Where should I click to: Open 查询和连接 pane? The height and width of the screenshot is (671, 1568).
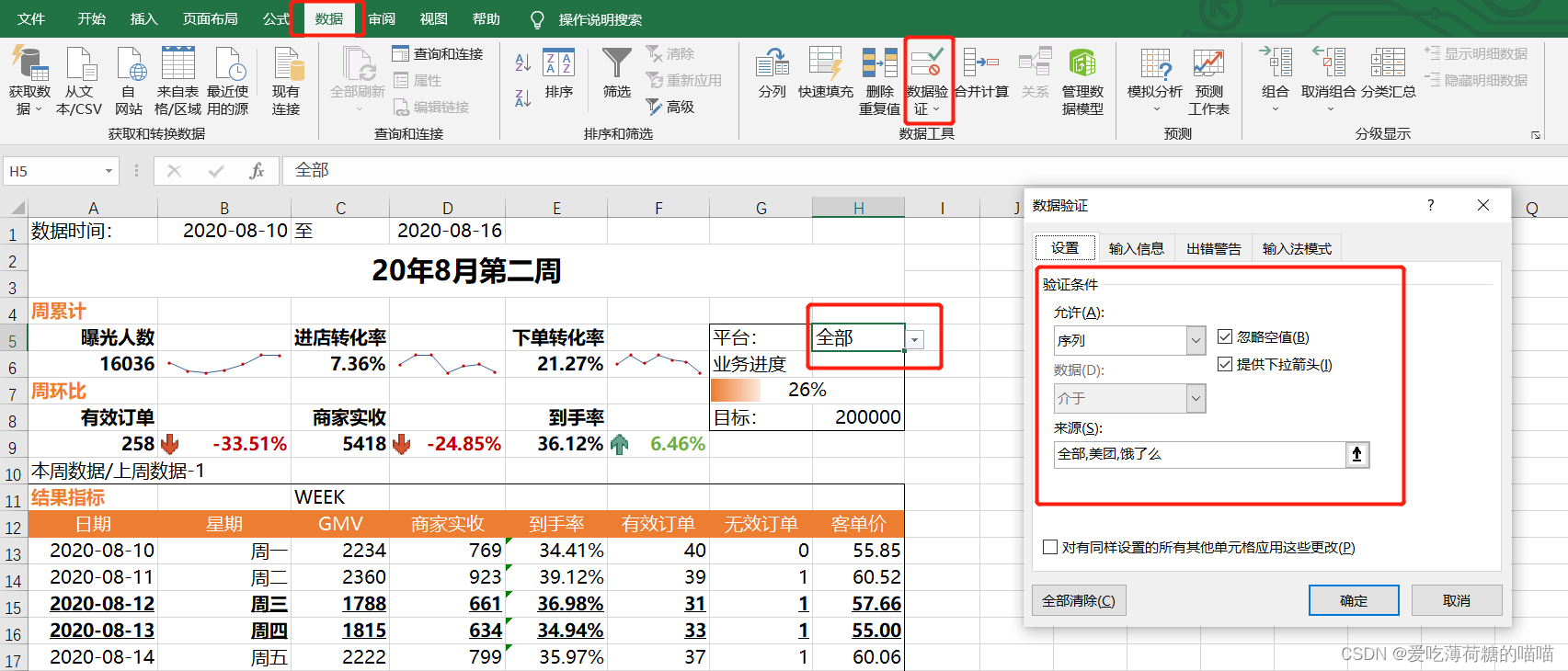click(x=438, y=54)
